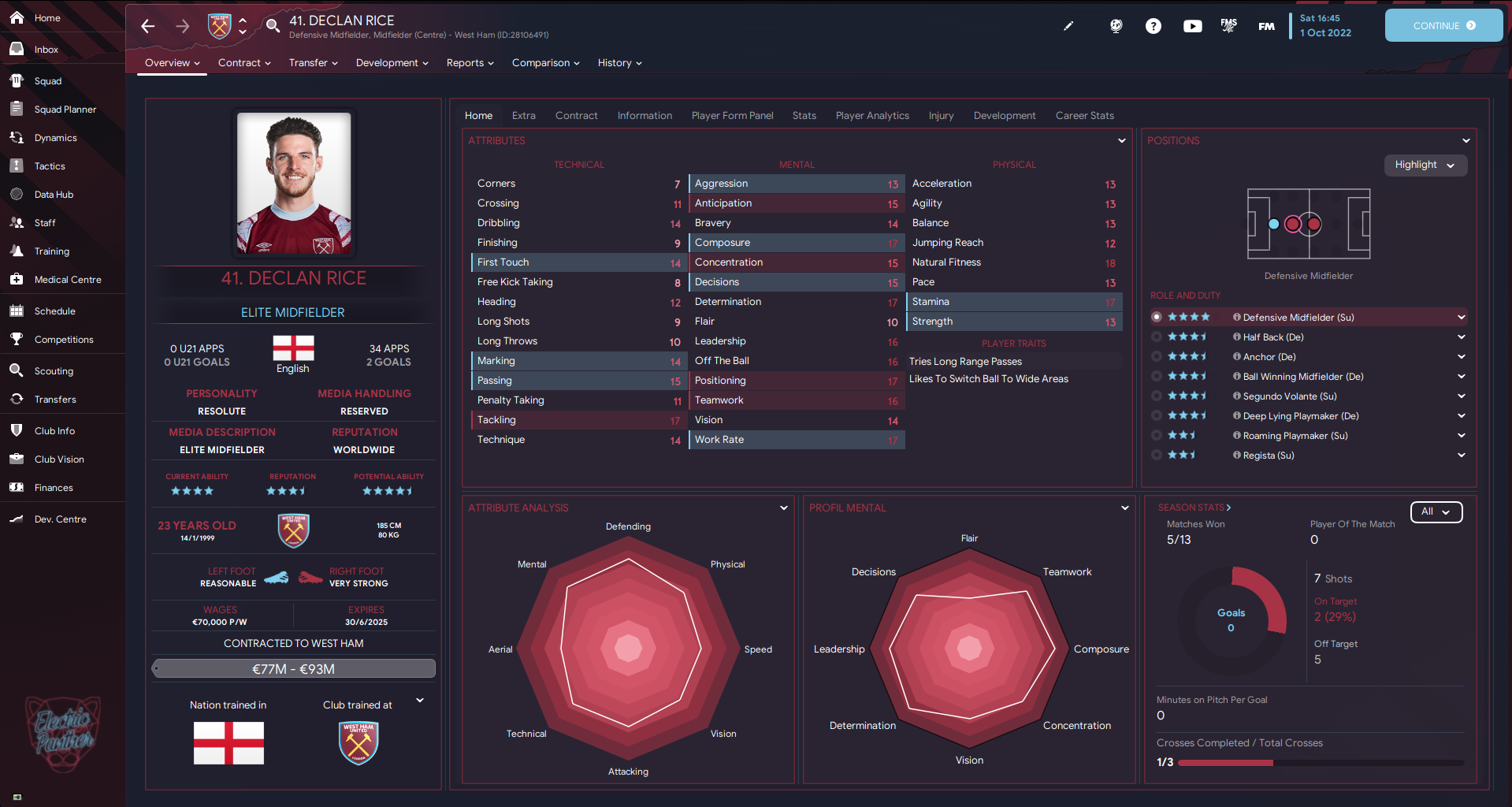
Task: Switch to the Injury tab
Action: coord(941,116)
